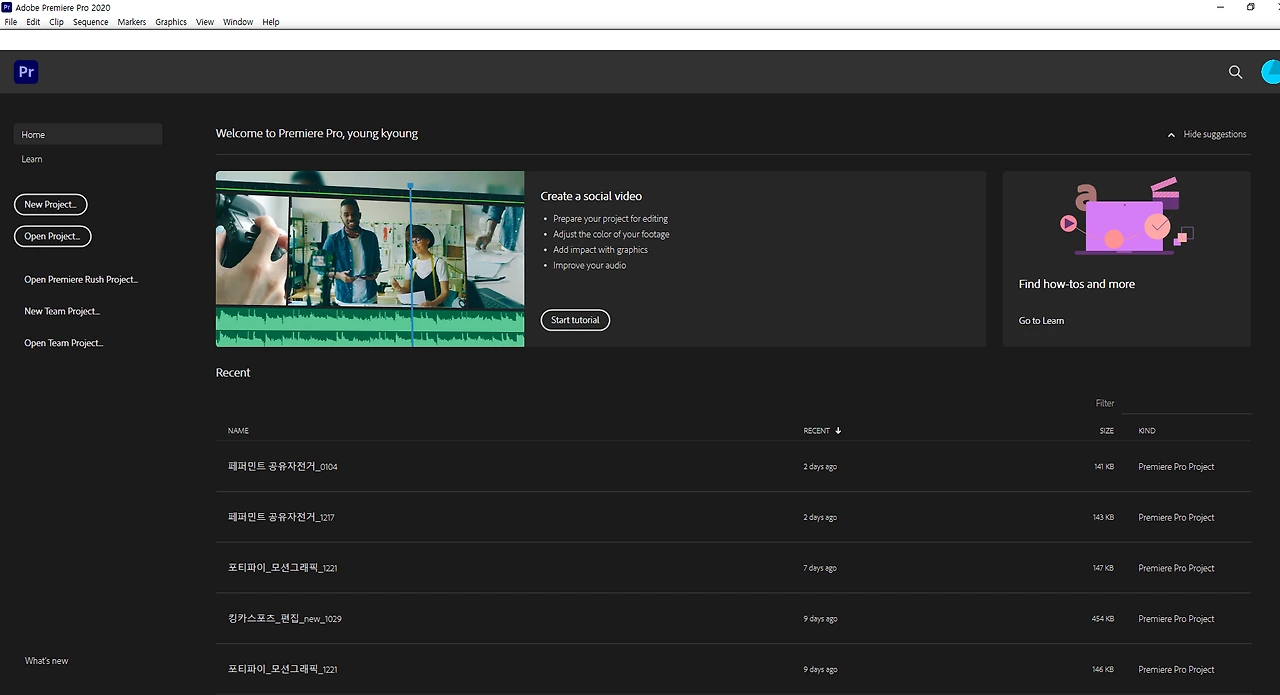The image size is (1280, 695).
Task: Click the social video tutorial thumbnail
Action: [370, 259]
